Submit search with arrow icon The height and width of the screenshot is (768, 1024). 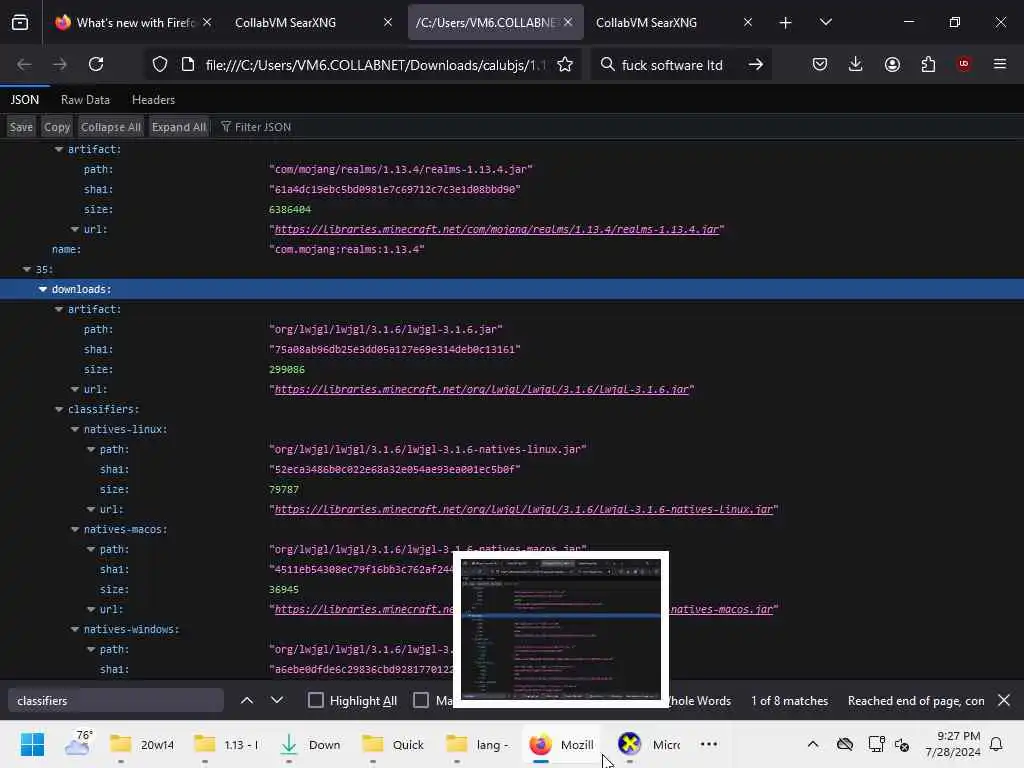click(x=756, y=64)
